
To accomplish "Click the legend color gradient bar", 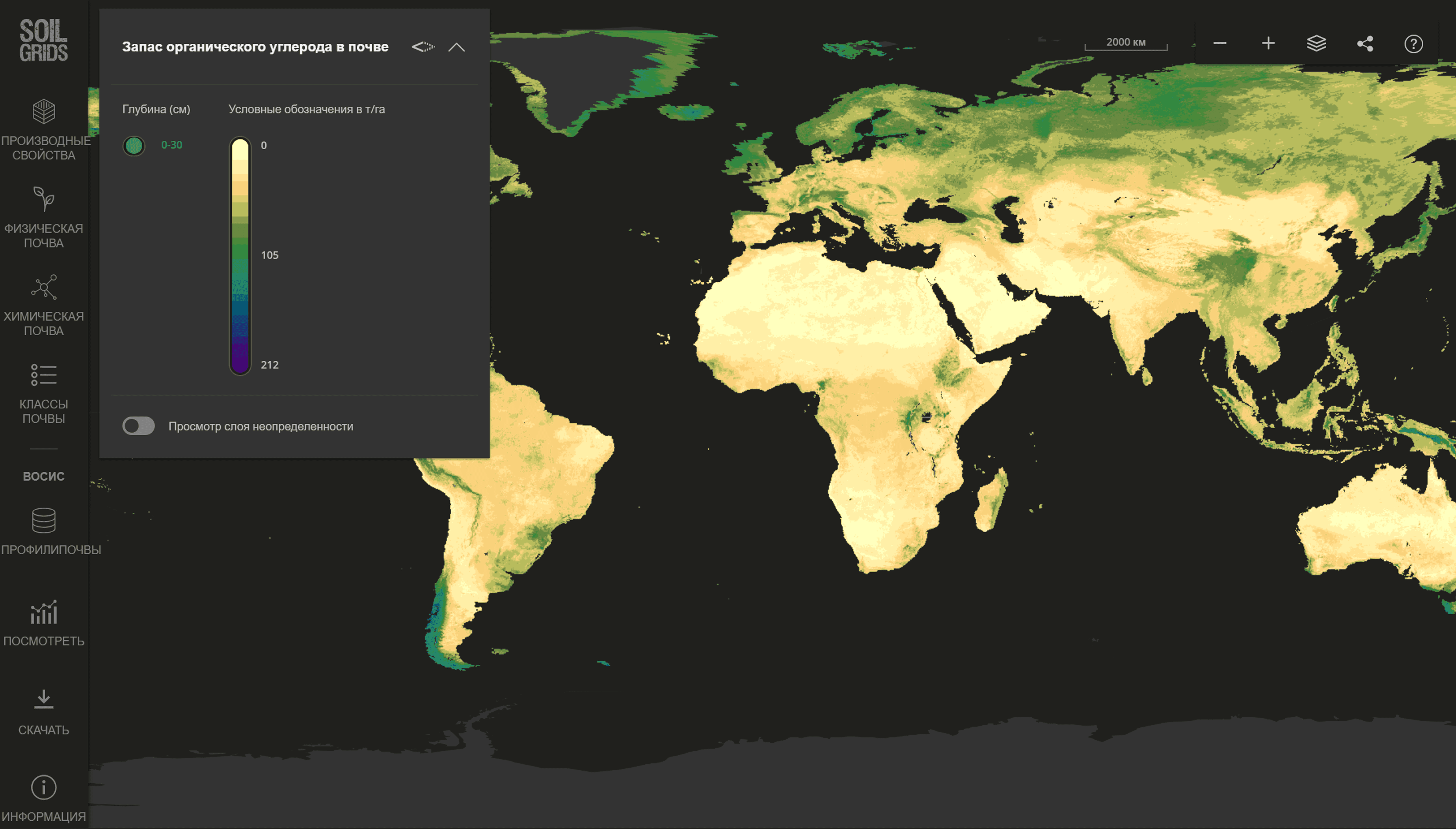I will click(x=240, y=256).
